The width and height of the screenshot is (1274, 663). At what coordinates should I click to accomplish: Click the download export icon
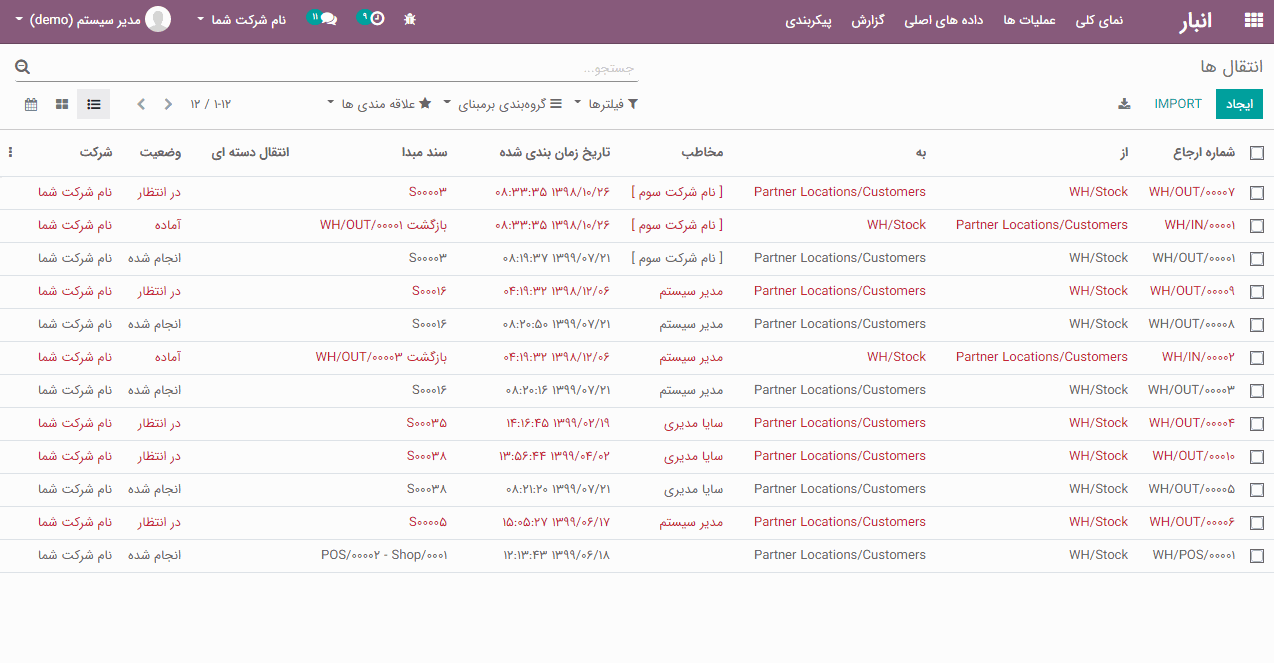(1124, 104)
